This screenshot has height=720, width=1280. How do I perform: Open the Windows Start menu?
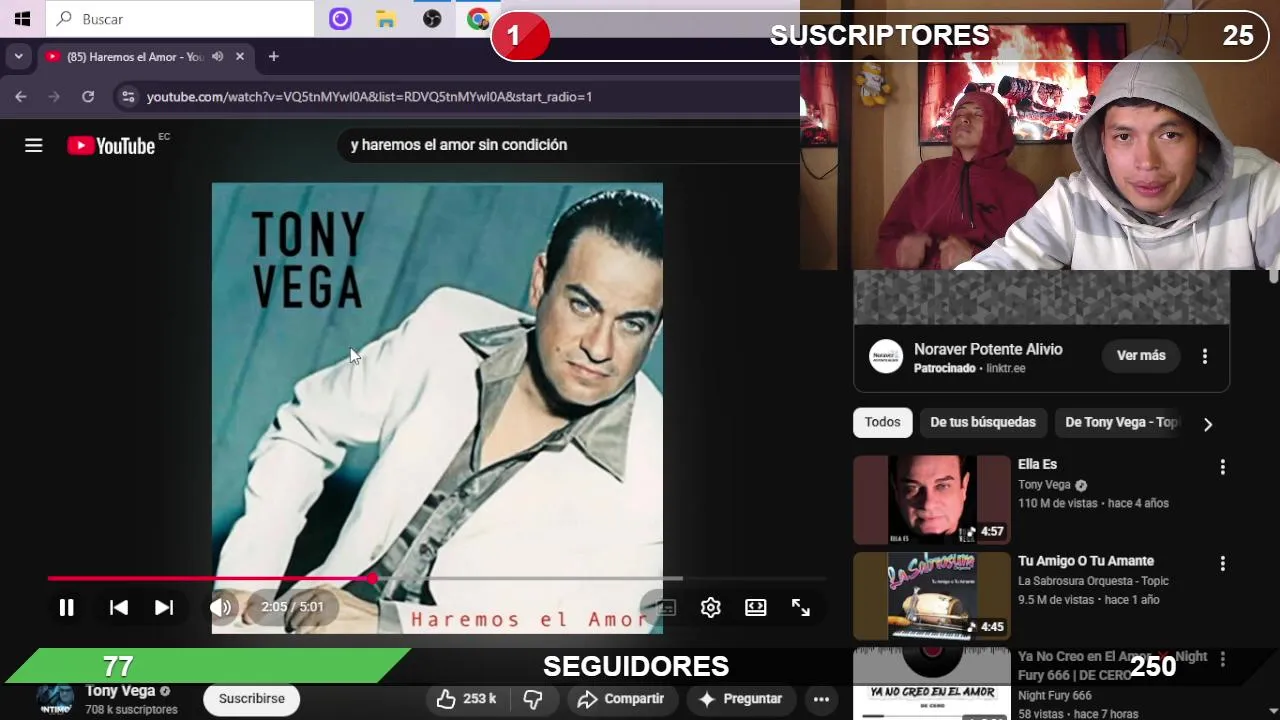pyautogui.click(x=22, y=18)
